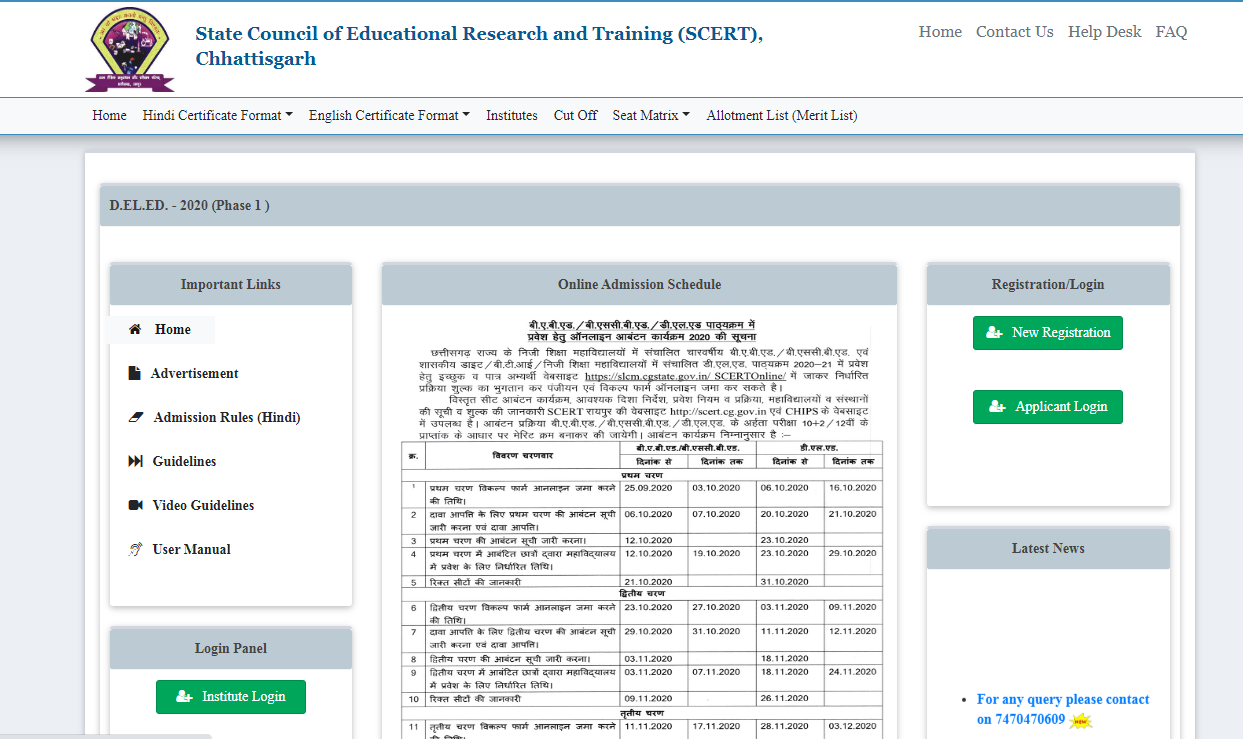Image resolution: width=1243 pixels, height=739 pixels.
Task: Click the Important Links panel heading
Action: coord(231,284)
